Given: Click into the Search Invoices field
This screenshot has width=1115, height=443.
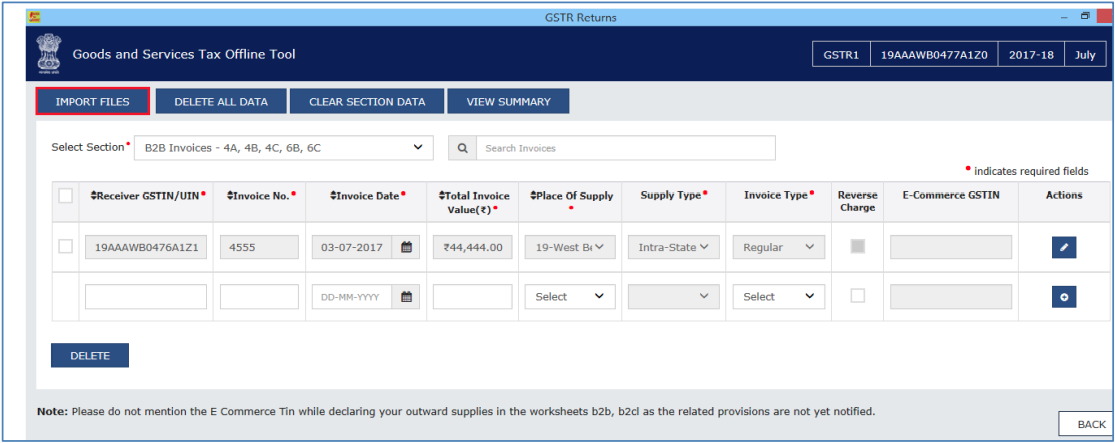Looking at the screenshot, I should (626, 149).
